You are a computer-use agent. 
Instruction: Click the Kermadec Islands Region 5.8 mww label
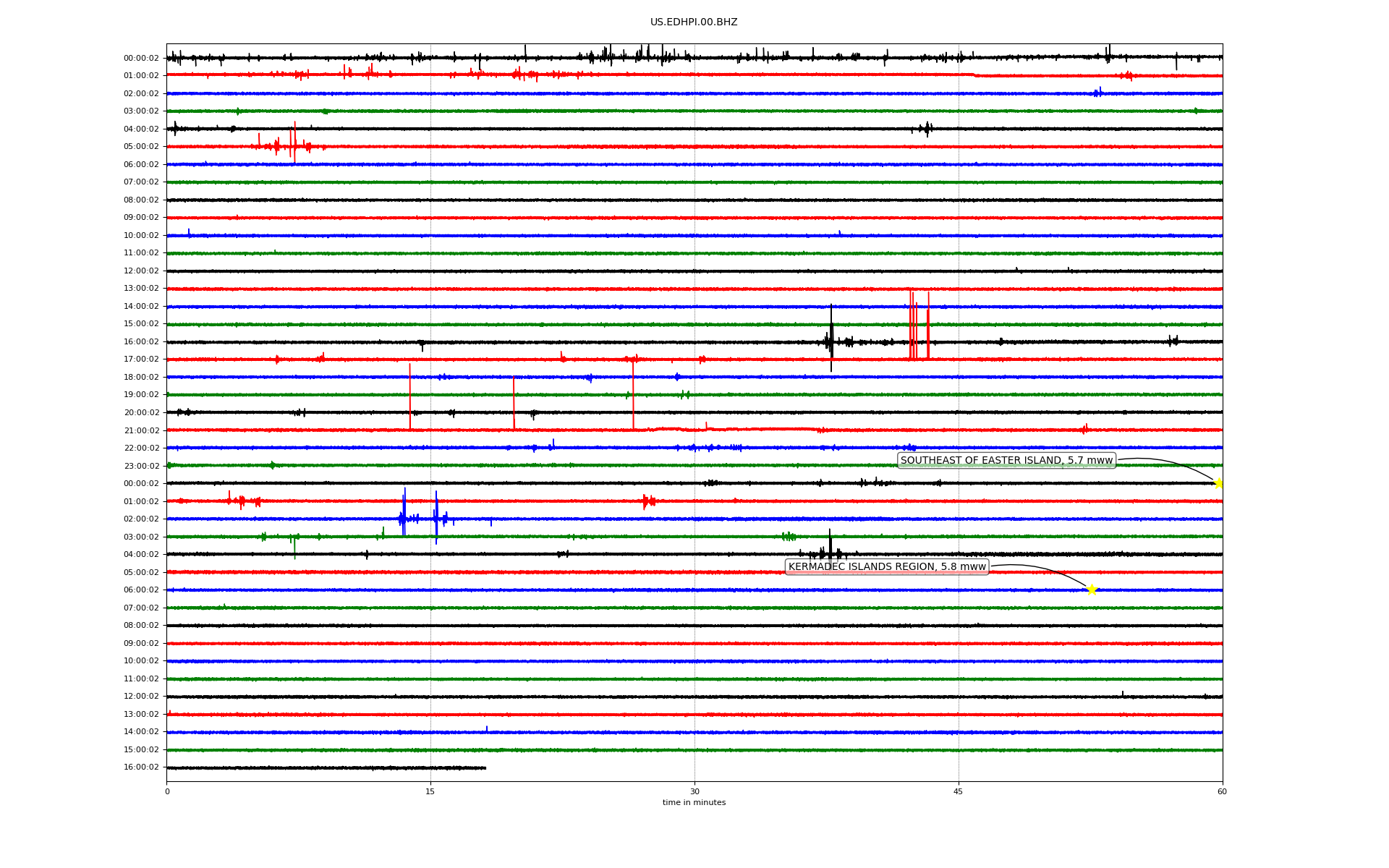coord(886,567)
